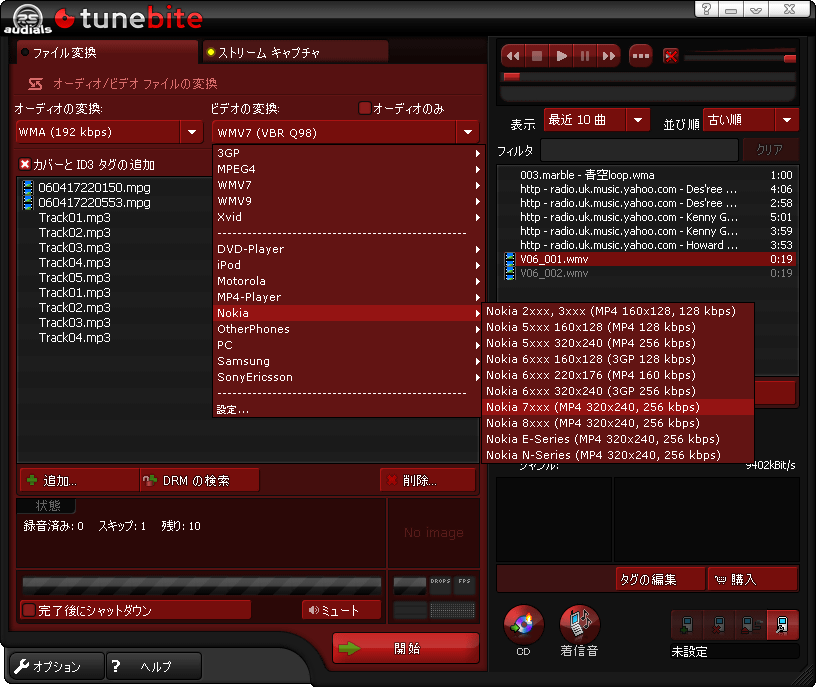Expand the 3GP submenu

coord(348,153)
